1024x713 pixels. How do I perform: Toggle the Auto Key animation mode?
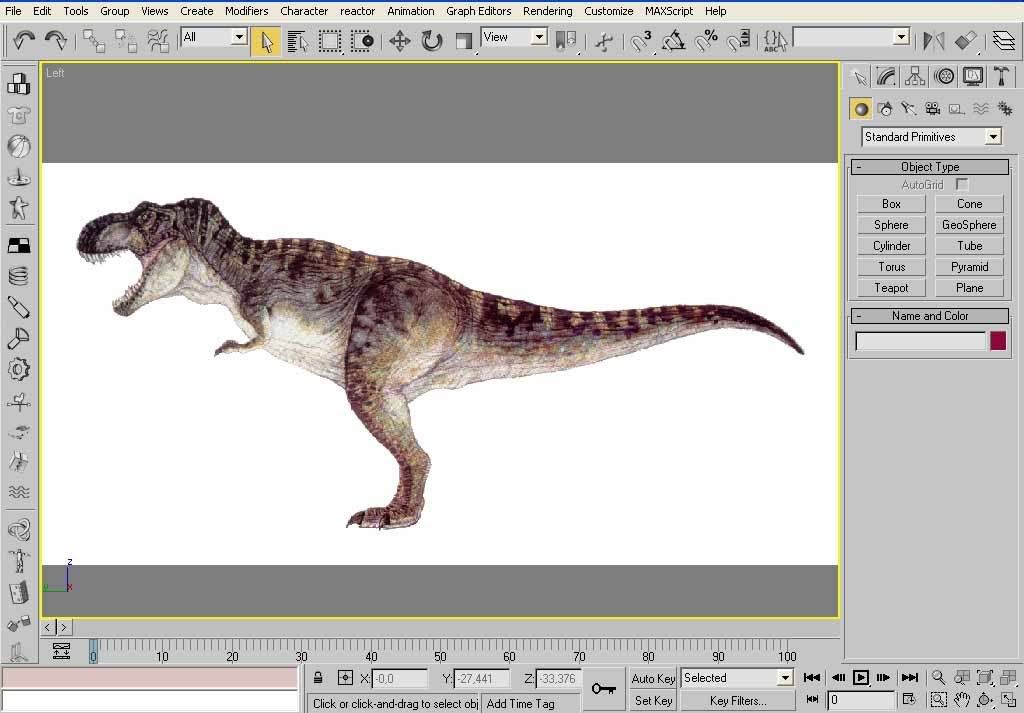point(653,678)
